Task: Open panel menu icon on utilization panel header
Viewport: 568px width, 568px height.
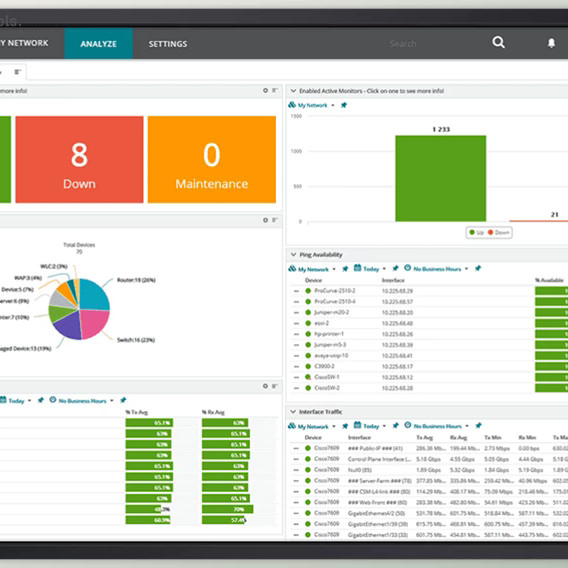Action: [275, 386]
